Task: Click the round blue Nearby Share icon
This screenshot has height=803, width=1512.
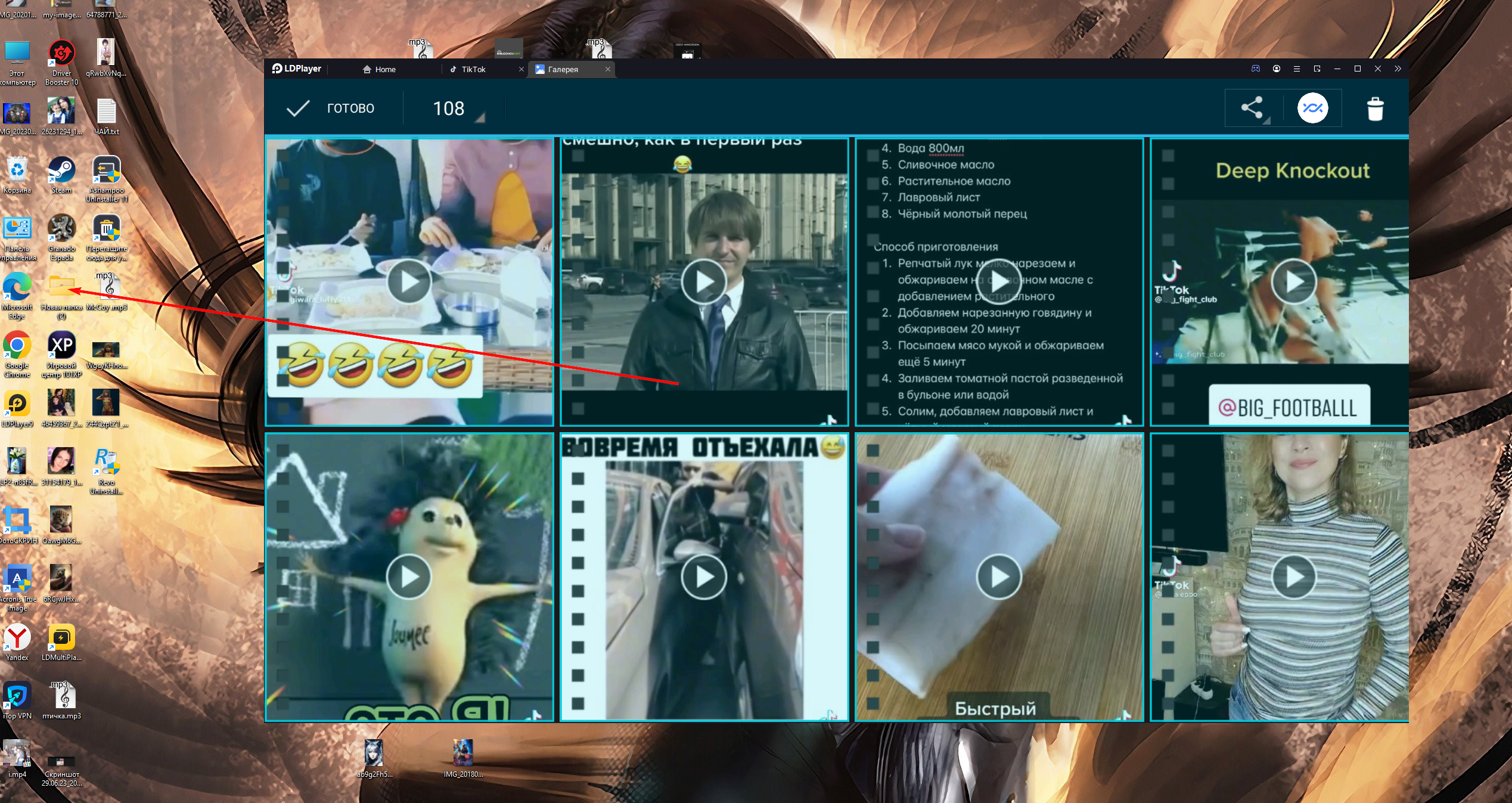Action: point(1312,108)
